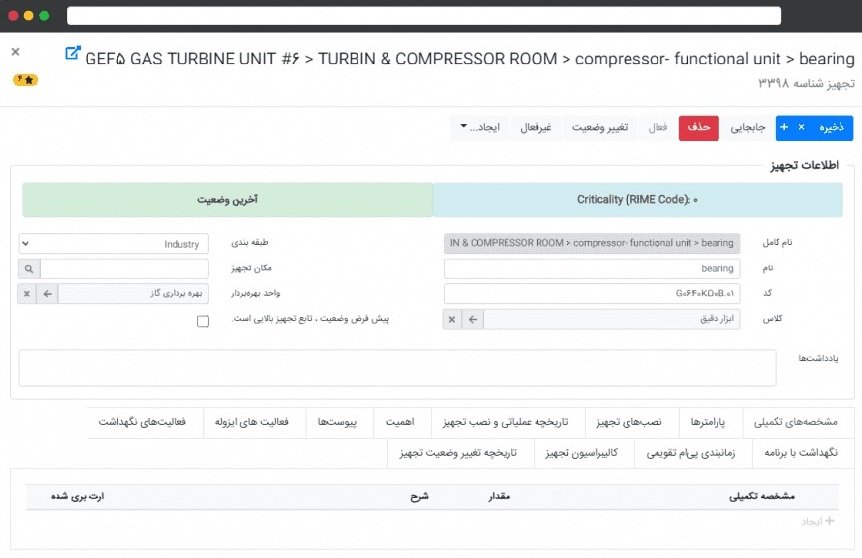862x558 pixels.
Task: Click the X icon in save button
Action: (802, 127)
